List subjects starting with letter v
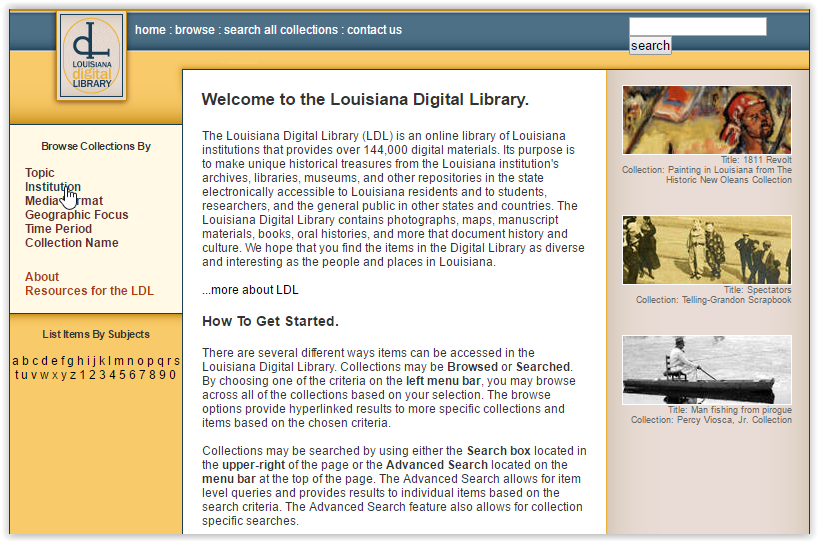The height and width of the screenshot is (542, 818). (x=34, y=375)
